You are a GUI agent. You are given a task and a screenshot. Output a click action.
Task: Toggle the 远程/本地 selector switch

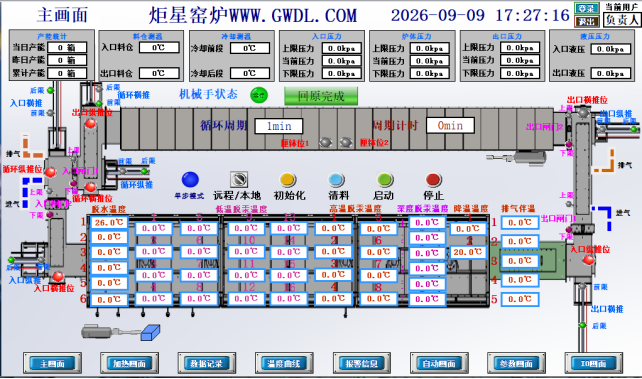(239, 180)
